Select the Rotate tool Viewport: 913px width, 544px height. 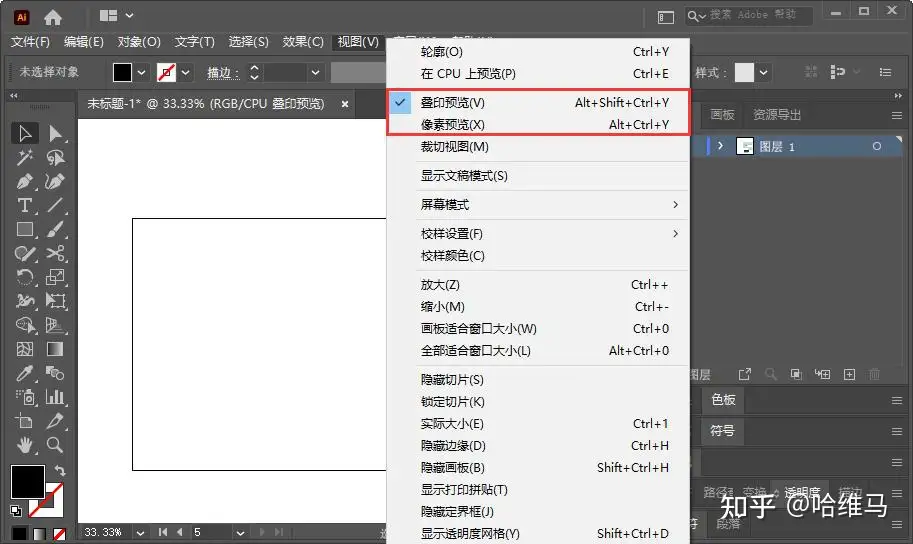[24, 277]
